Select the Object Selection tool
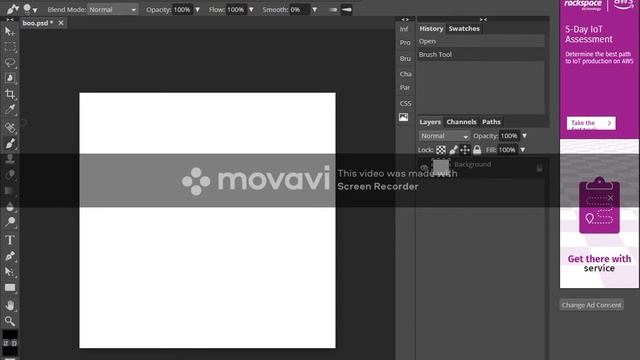Image resolution: width=640 pixels, height=360 pixels. [x=10, y=78]
